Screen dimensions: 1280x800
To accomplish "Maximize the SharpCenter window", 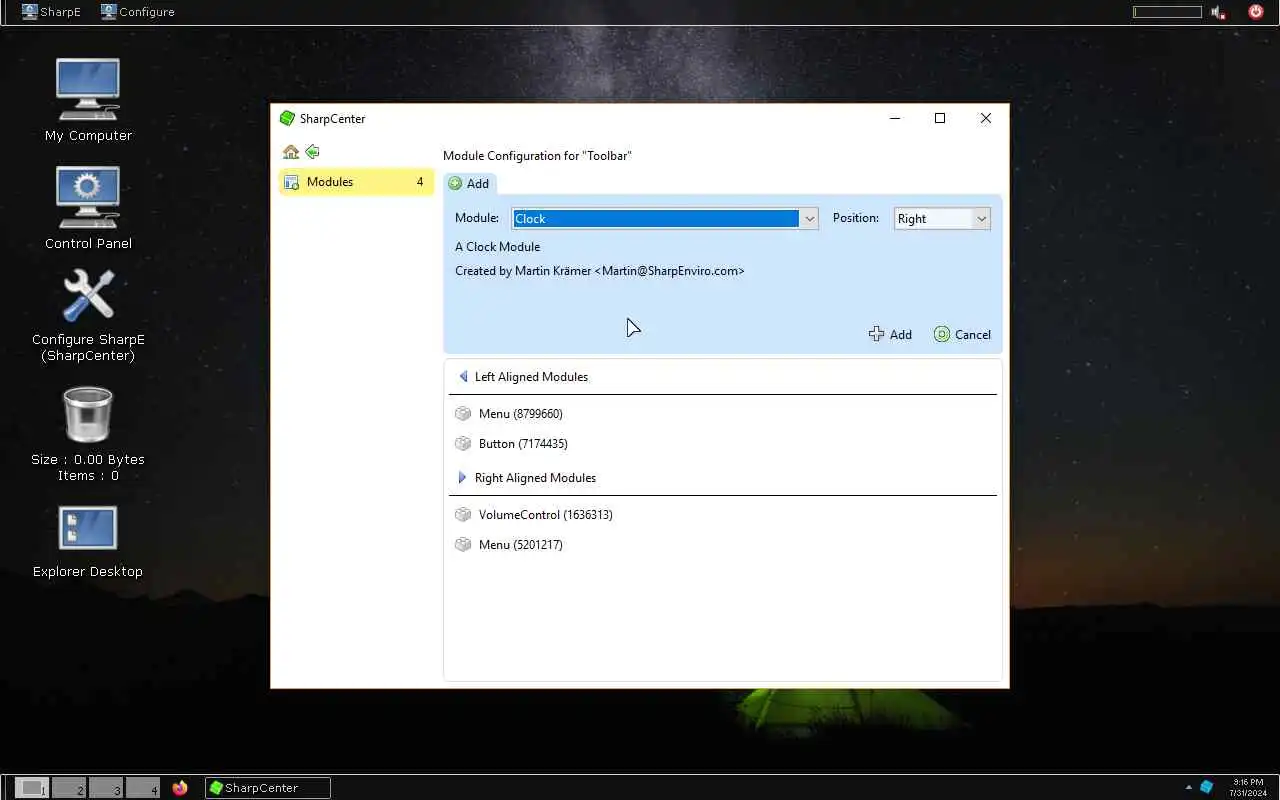I will point(940,118).
